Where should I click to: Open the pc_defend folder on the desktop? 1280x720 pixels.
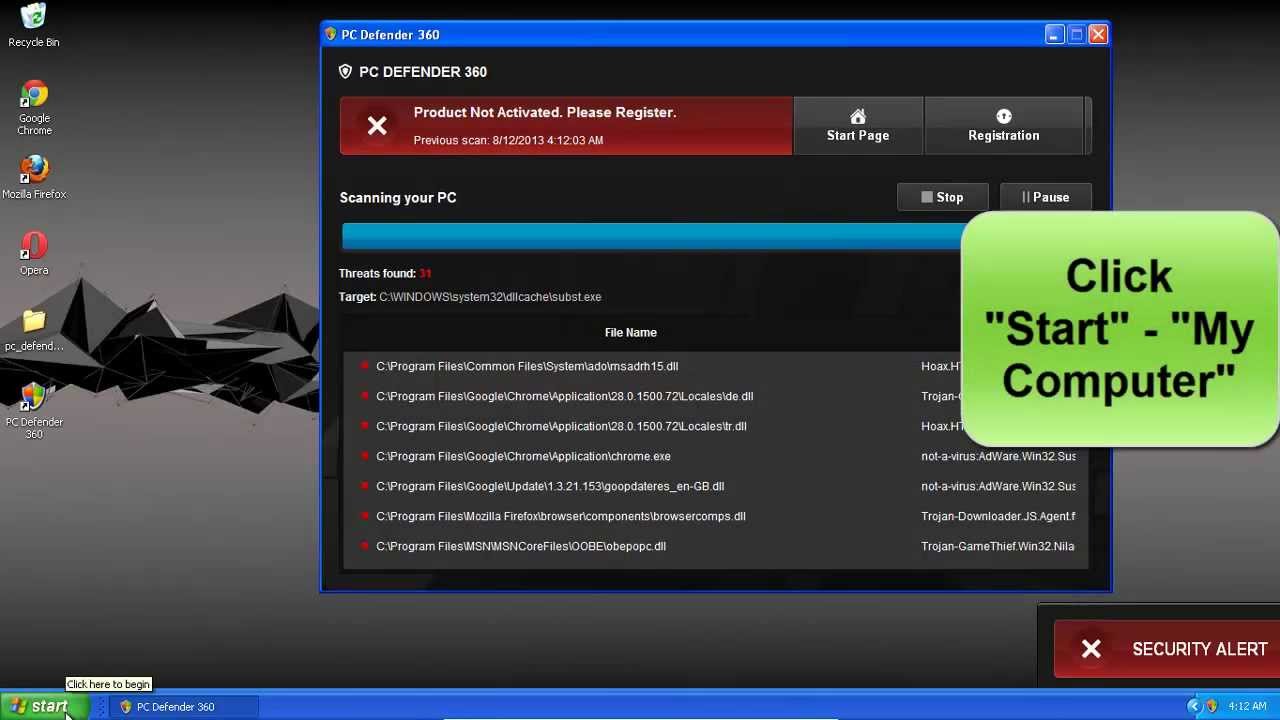34,330
